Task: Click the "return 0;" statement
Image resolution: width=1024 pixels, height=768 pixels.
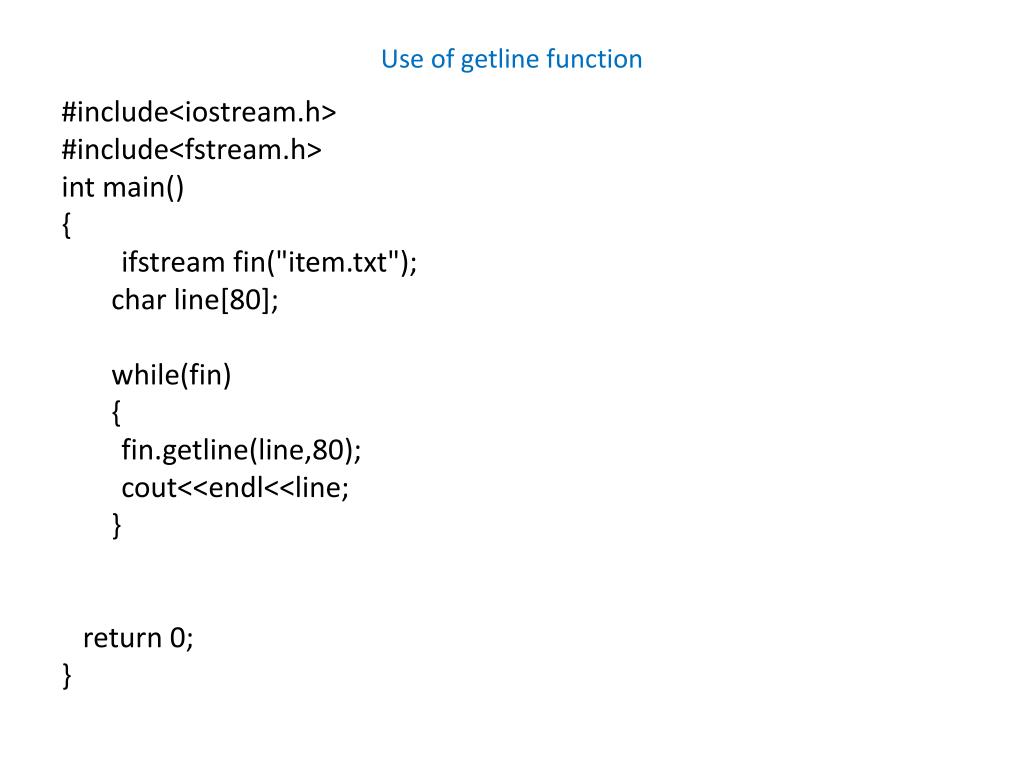Action: pyautogui.click(x=138, y=638)
